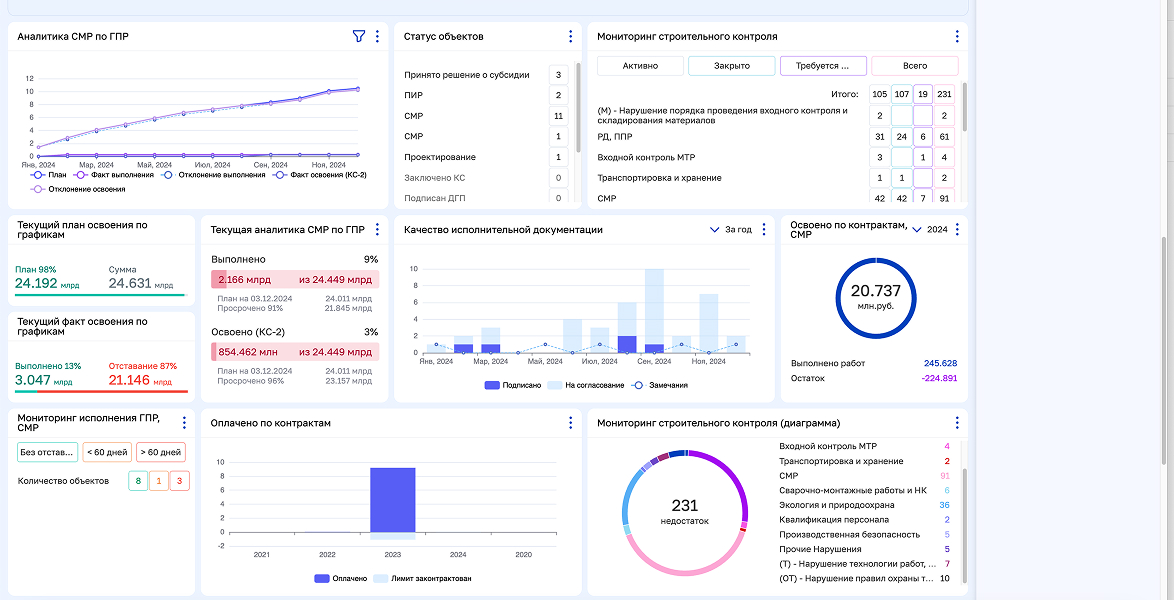The height and width of the screenshot is (600, 1174).
Task: Open the three-dot menu of Статус объектов
Action: tap(570, 36)
